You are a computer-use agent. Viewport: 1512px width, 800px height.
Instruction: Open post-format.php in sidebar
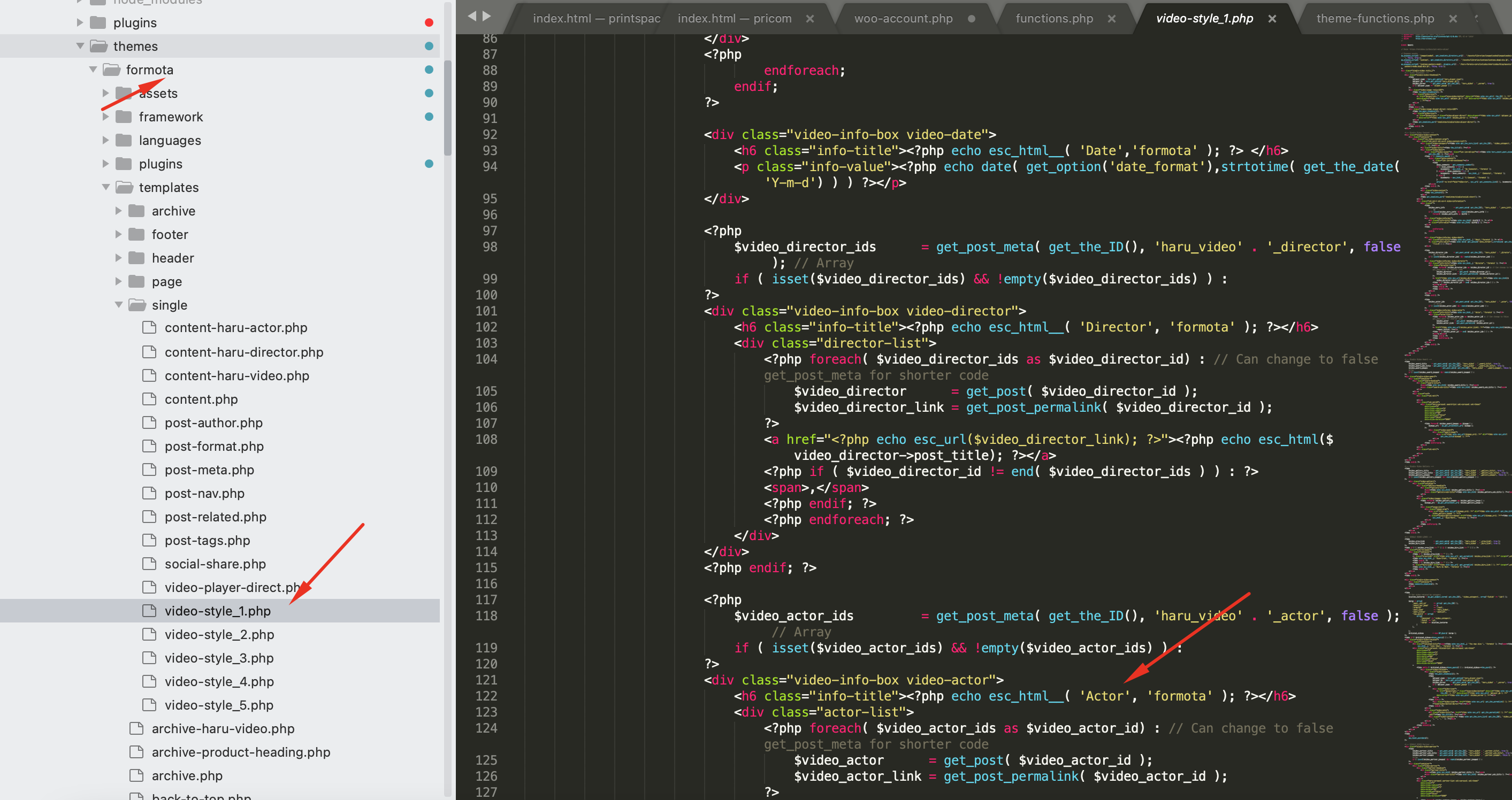(214, 447)
